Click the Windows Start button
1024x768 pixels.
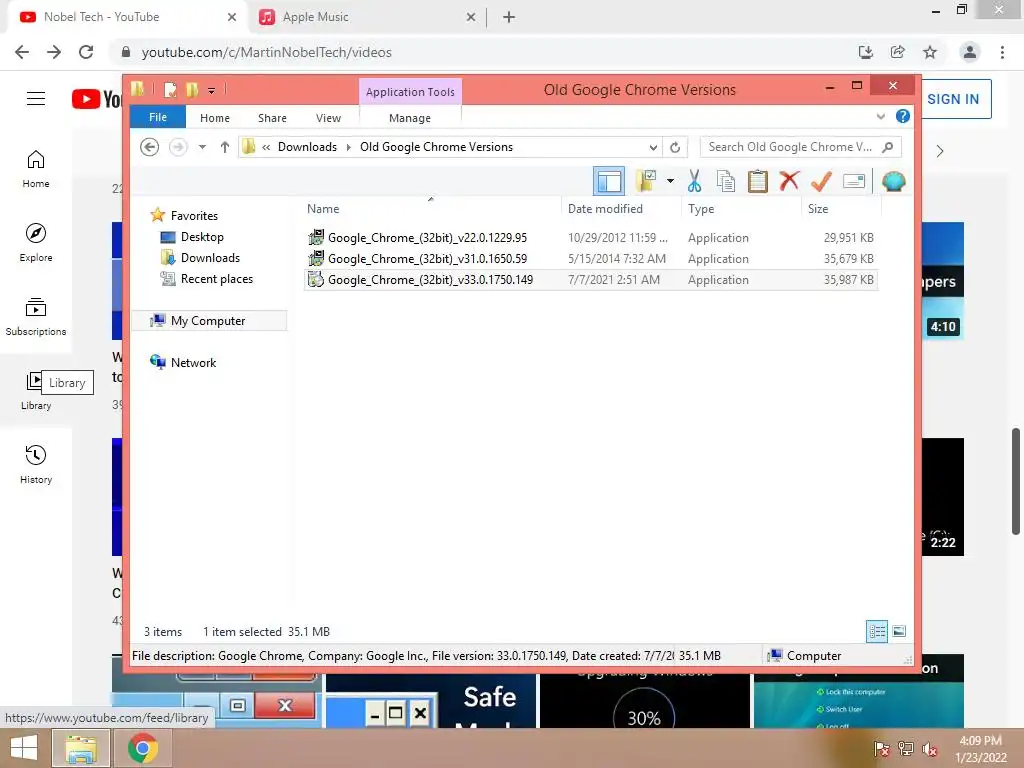tap(24, 748)
